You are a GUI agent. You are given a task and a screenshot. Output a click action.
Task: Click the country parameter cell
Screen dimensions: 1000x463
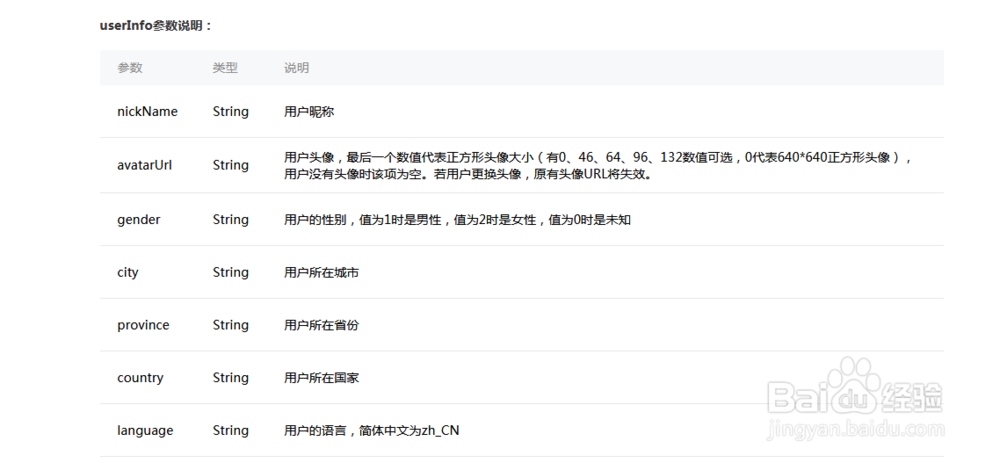point(140,378)
